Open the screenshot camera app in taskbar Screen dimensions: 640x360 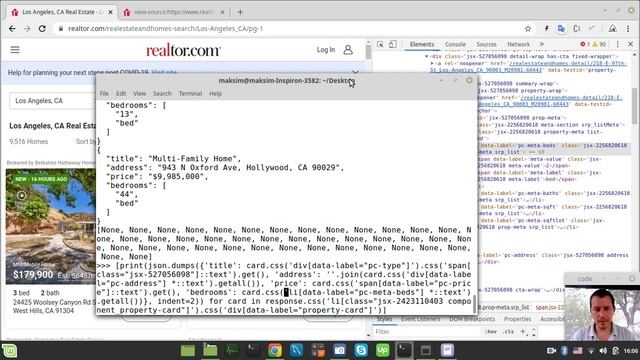[x=339, y=350]
